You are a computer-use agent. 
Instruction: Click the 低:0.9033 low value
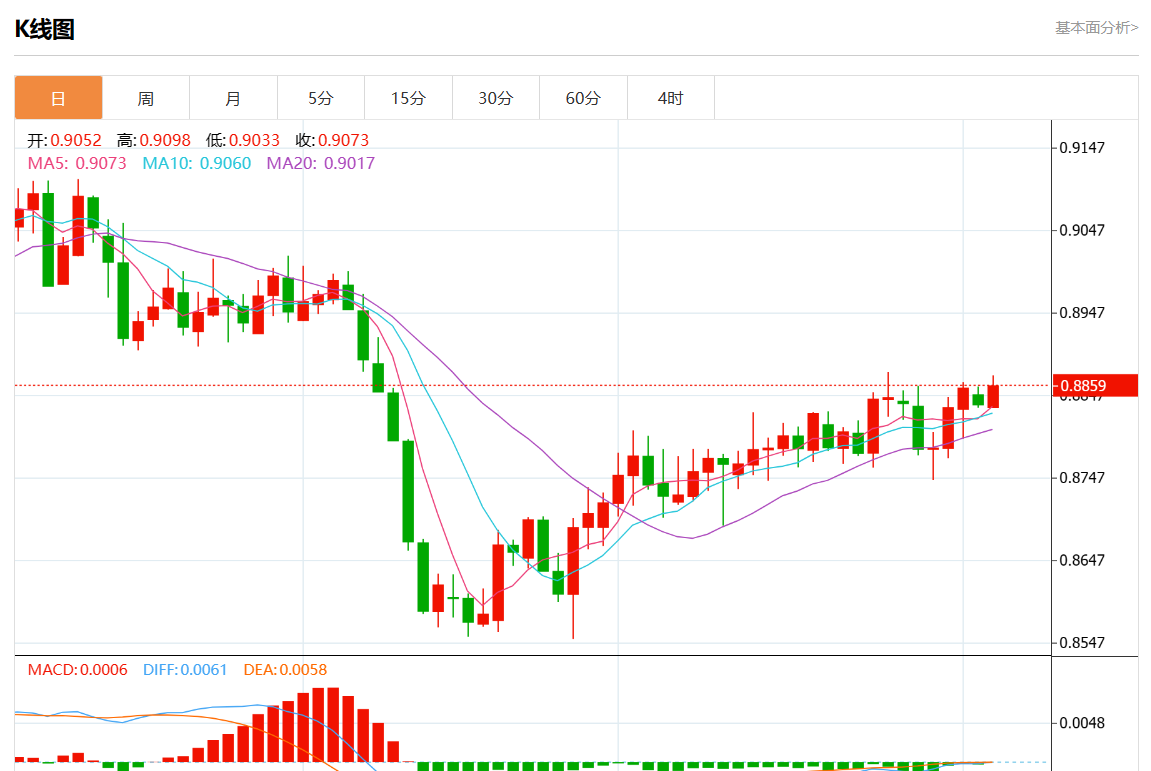(243, 140)
